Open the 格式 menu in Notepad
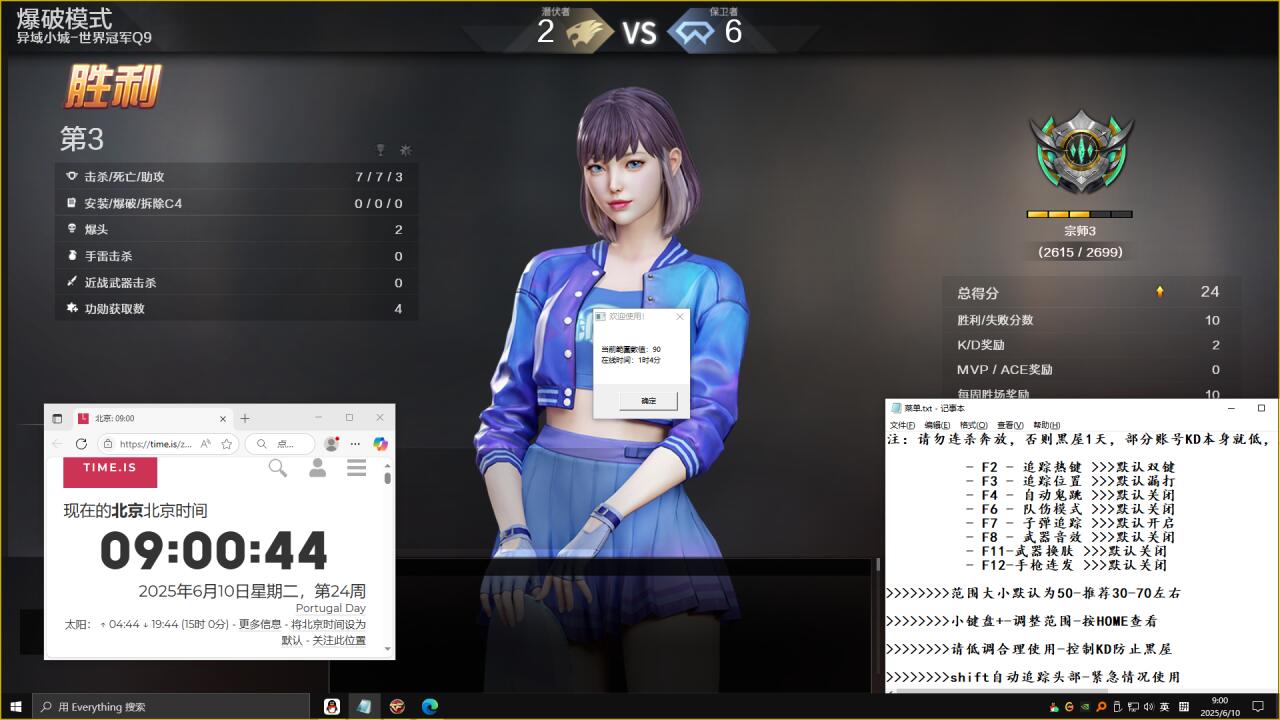1280x720 pixels. (x=973, y=425)
